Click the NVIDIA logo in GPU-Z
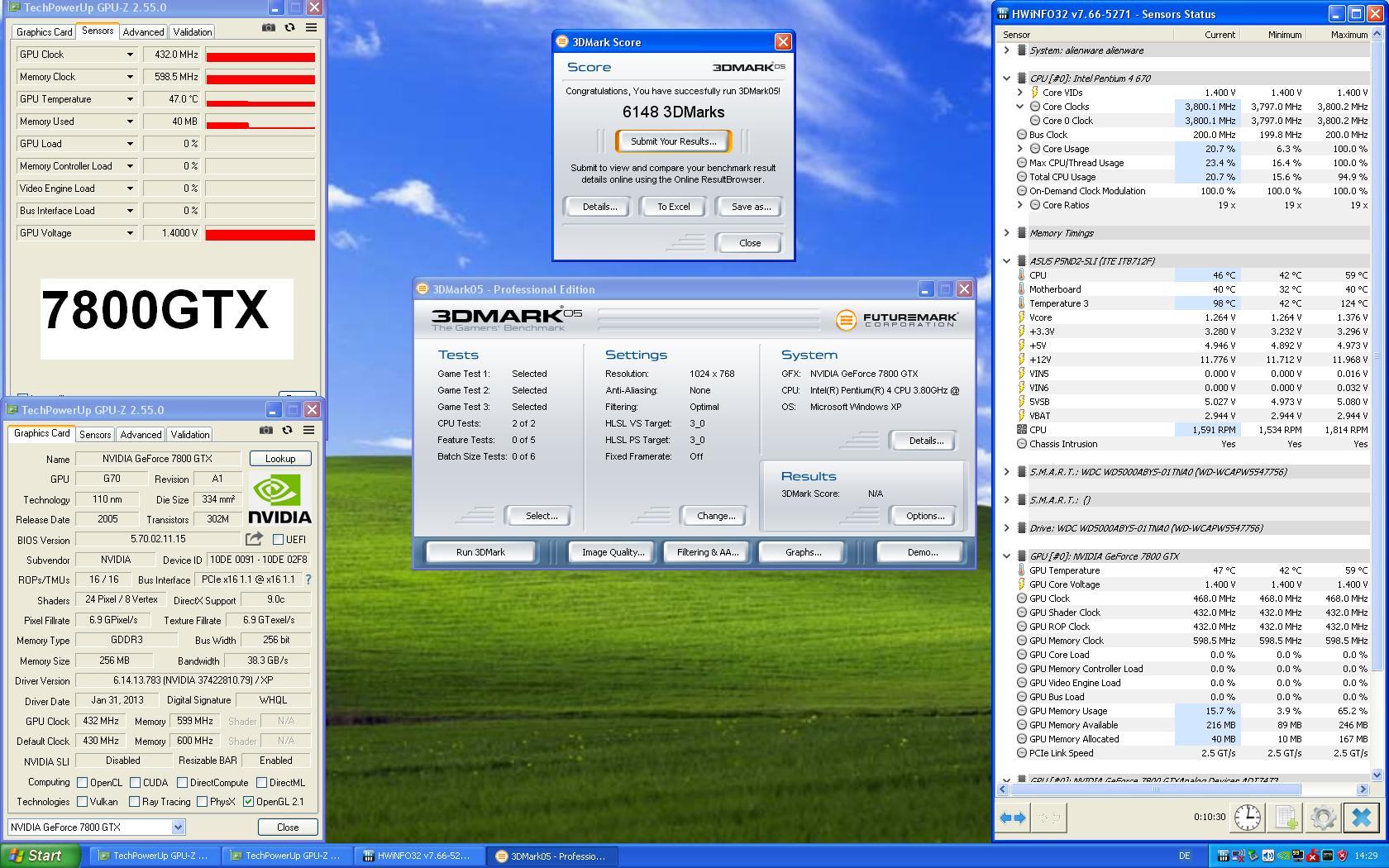This screenshot has width=1389, height=868. point(279,498)
